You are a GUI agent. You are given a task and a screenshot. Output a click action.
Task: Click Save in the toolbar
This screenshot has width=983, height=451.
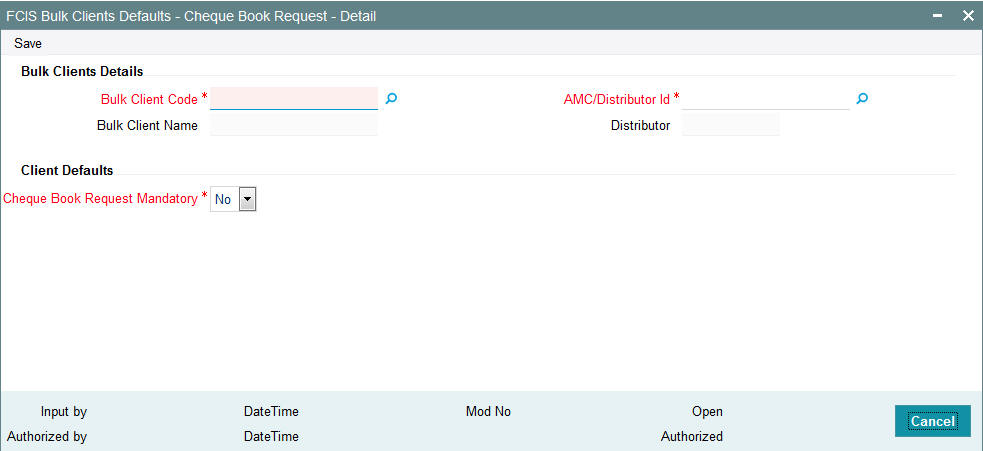tap(28, 44)
